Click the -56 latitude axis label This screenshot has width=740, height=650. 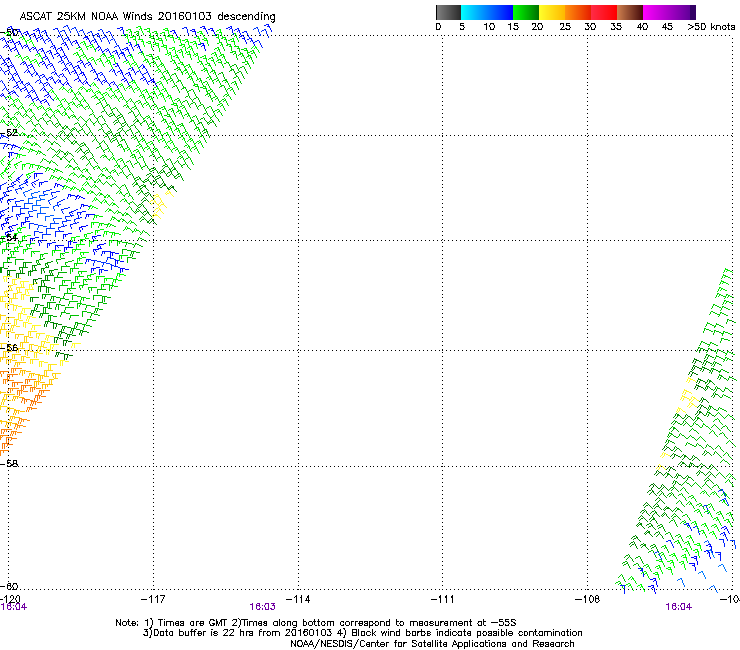9,347
